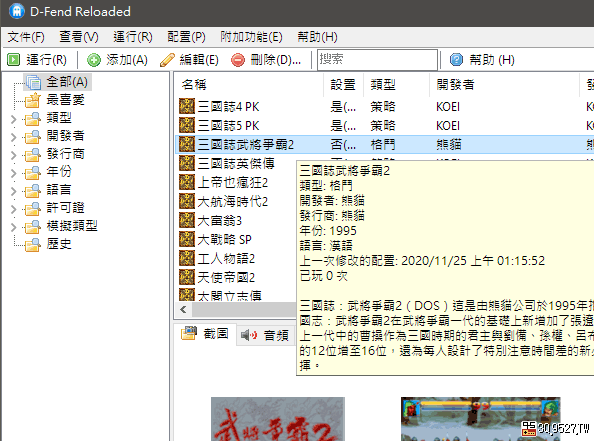This screenshot has height=441, width=594.
Task: Click the Add (添加) green plus icon
Action: tap(94, 59)
